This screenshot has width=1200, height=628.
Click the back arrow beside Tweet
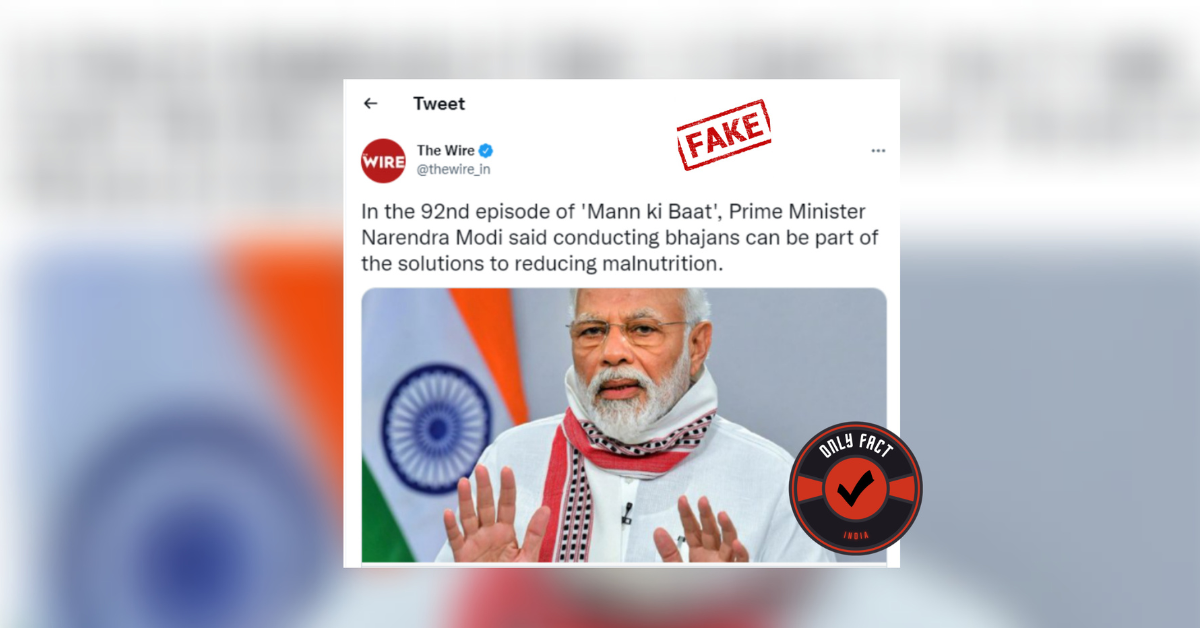tap(370, 103)
